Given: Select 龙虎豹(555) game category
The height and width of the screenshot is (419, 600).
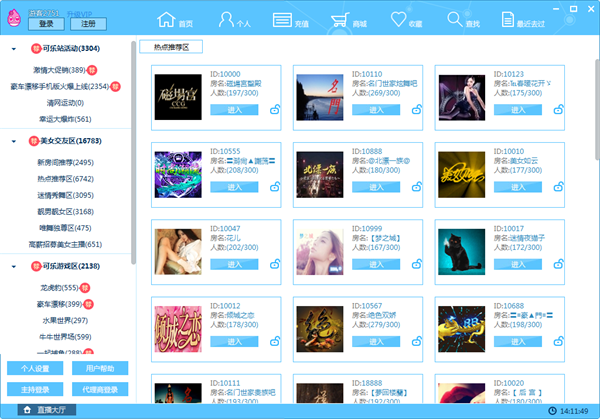Looking at the screenshot, I should pyautogui.click(x=59, y=288).
